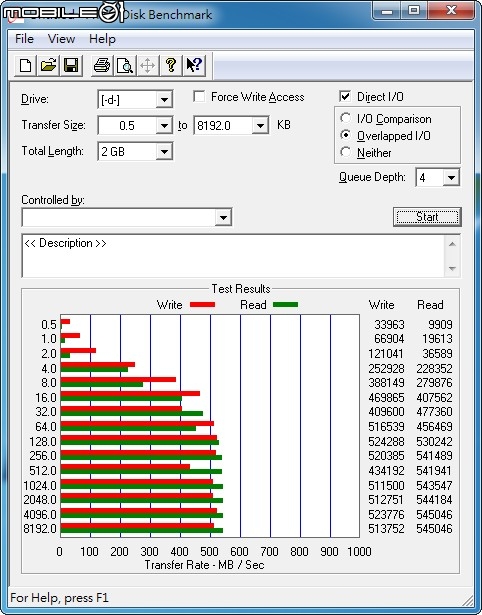482x615 pixels.
Task: Open the View menu
Action: tap(61, 39)
